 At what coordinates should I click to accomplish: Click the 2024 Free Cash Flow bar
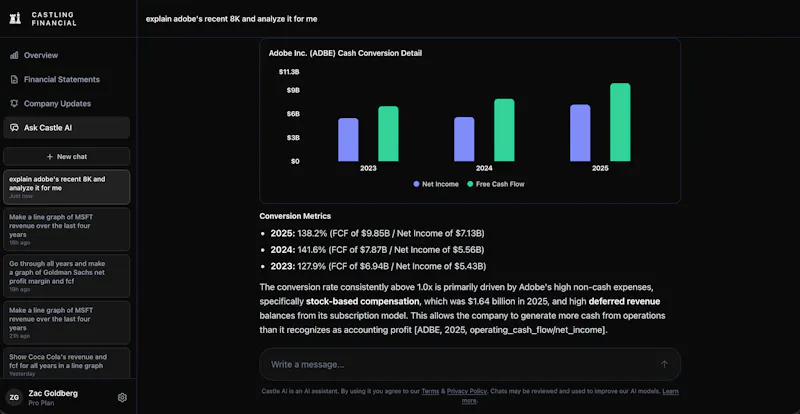(x=504, y=130)
